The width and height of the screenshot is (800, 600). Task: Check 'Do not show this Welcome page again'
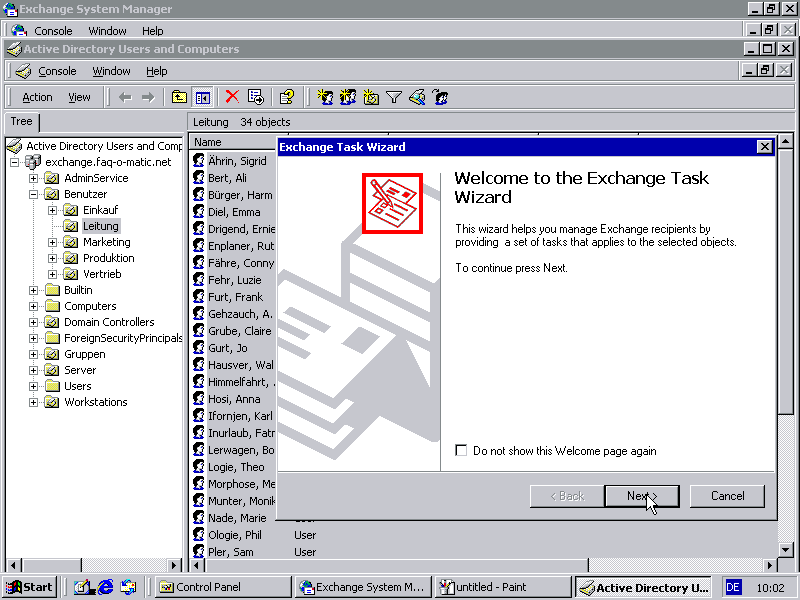tap(461, 451)
